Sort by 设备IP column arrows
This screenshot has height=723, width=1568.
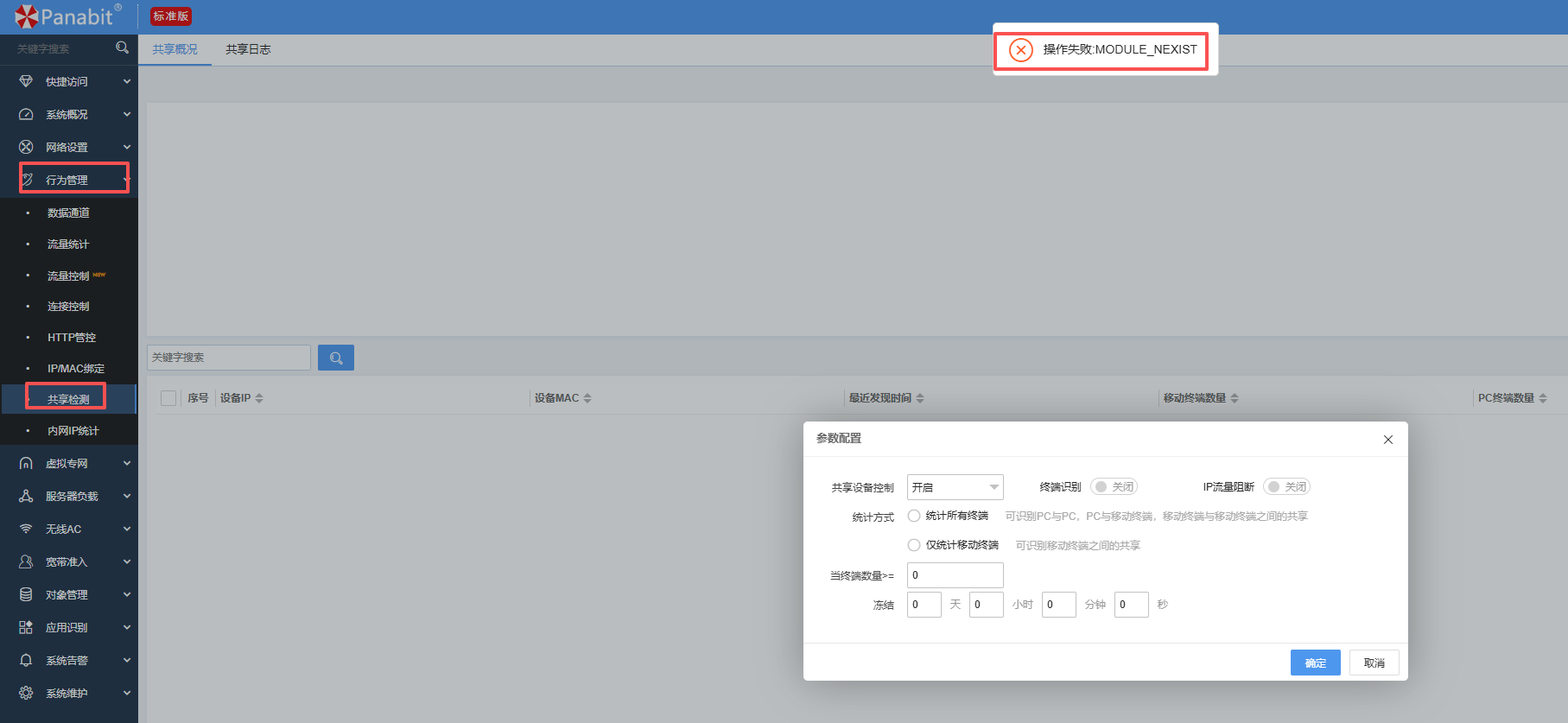click(x=259, y=398)
